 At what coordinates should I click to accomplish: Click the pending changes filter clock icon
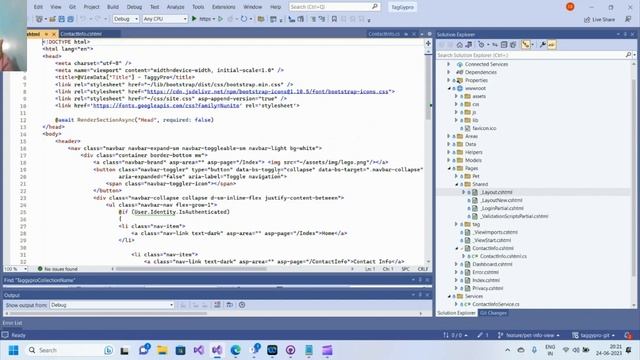tap(482, 45)
